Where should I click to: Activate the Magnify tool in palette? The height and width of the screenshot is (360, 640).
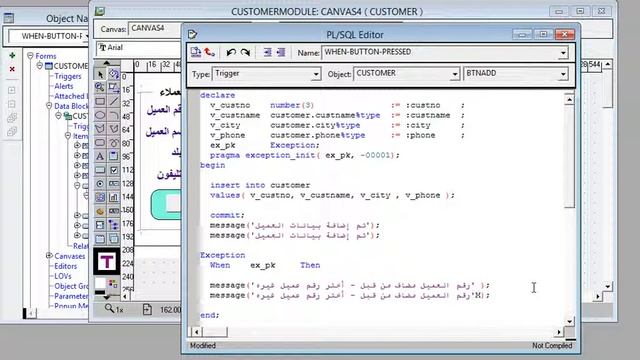(x=100, y=87)
